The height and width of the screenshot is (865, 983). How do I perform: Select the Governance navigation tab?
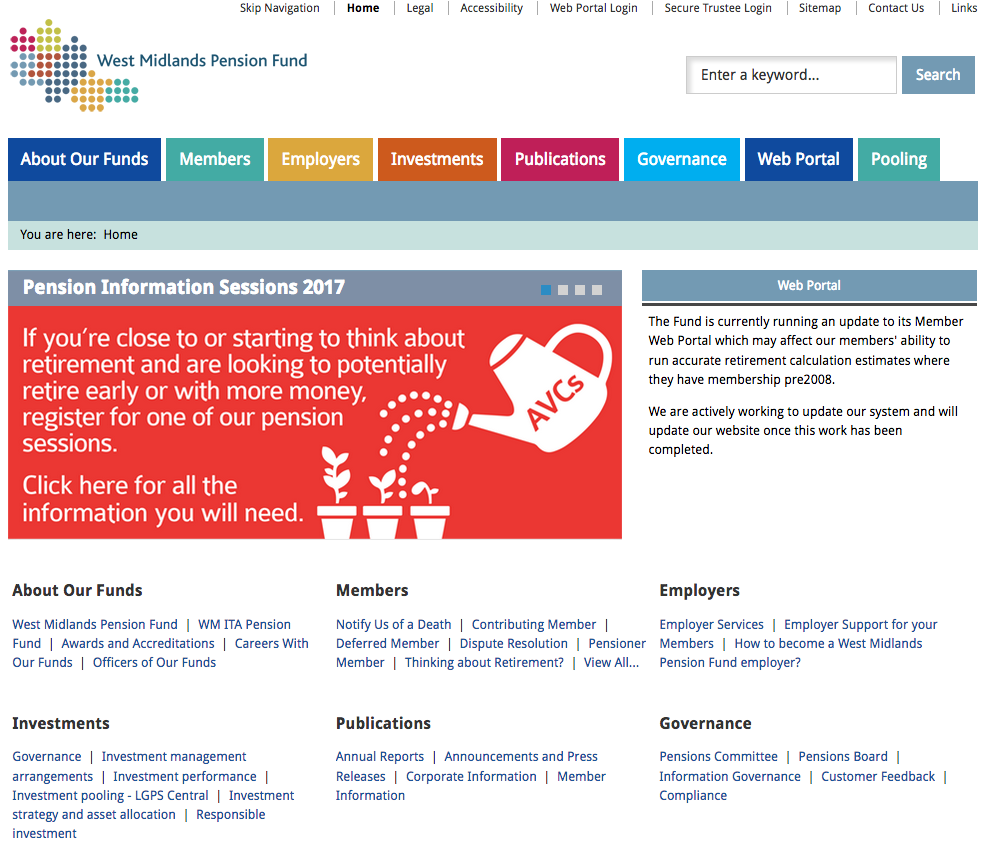point(681,160)
